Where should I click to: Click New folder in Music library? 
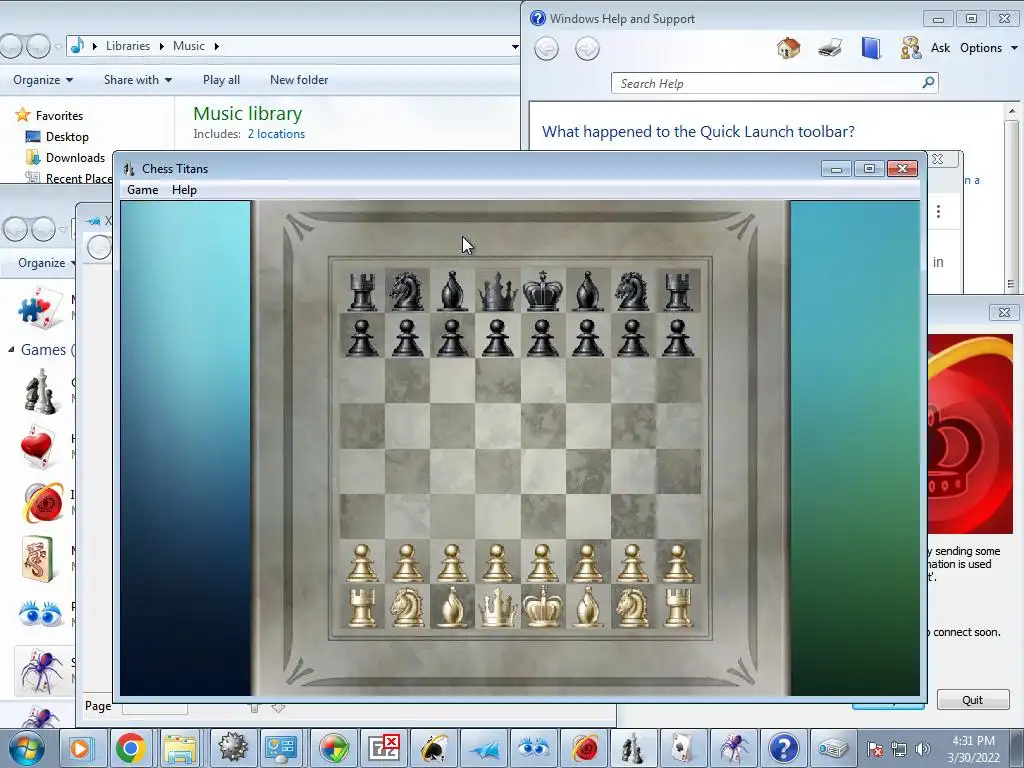point(299,80)
